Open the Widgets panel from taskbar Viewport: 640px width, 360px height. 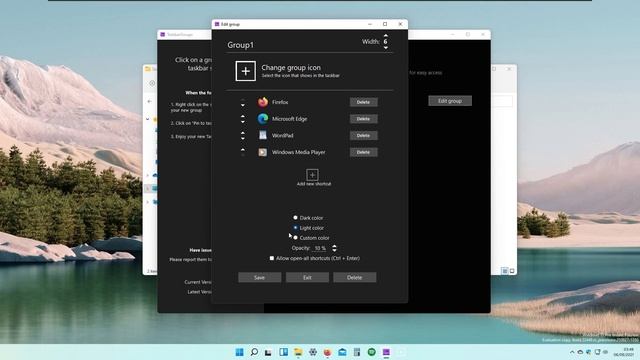pyautogui.click(x=283, y=352)
